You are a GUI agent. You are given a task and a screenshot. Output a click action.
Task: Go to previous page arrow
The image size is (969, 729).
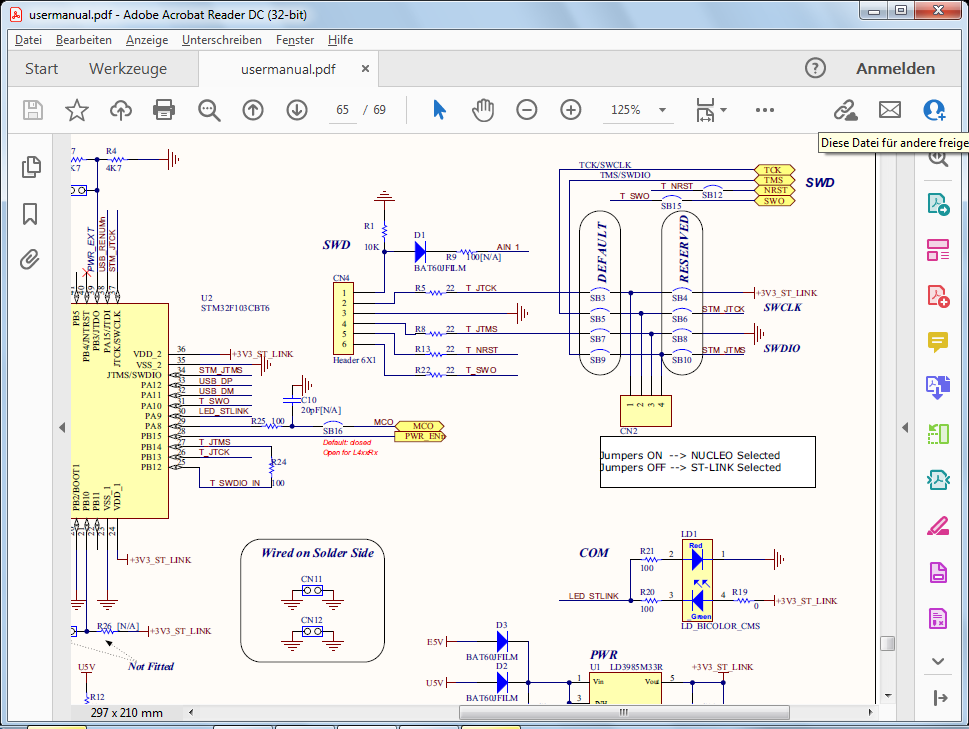point(253,110)
